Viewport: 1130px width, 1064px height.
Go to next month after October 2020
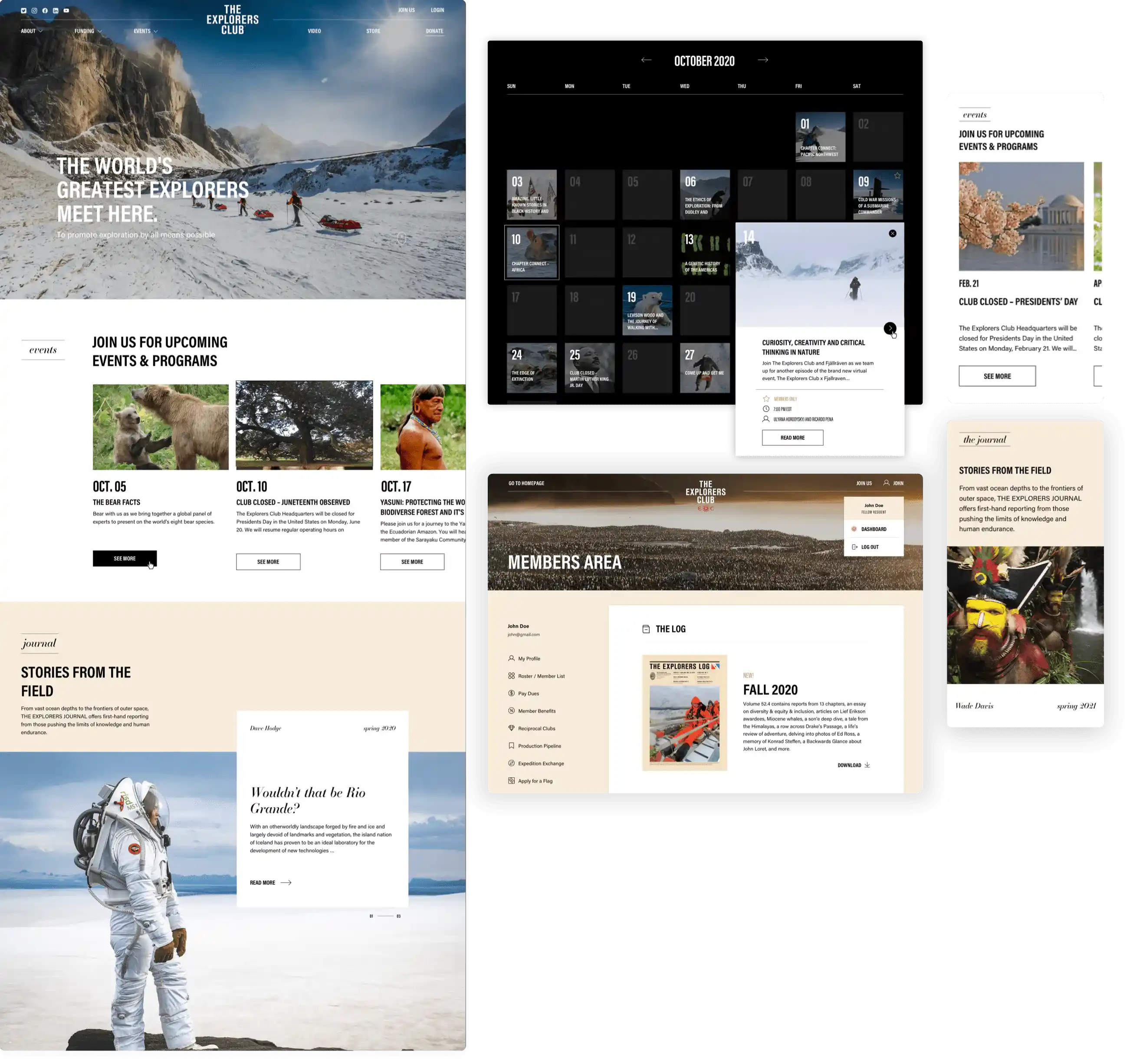[x=763, y=60]
